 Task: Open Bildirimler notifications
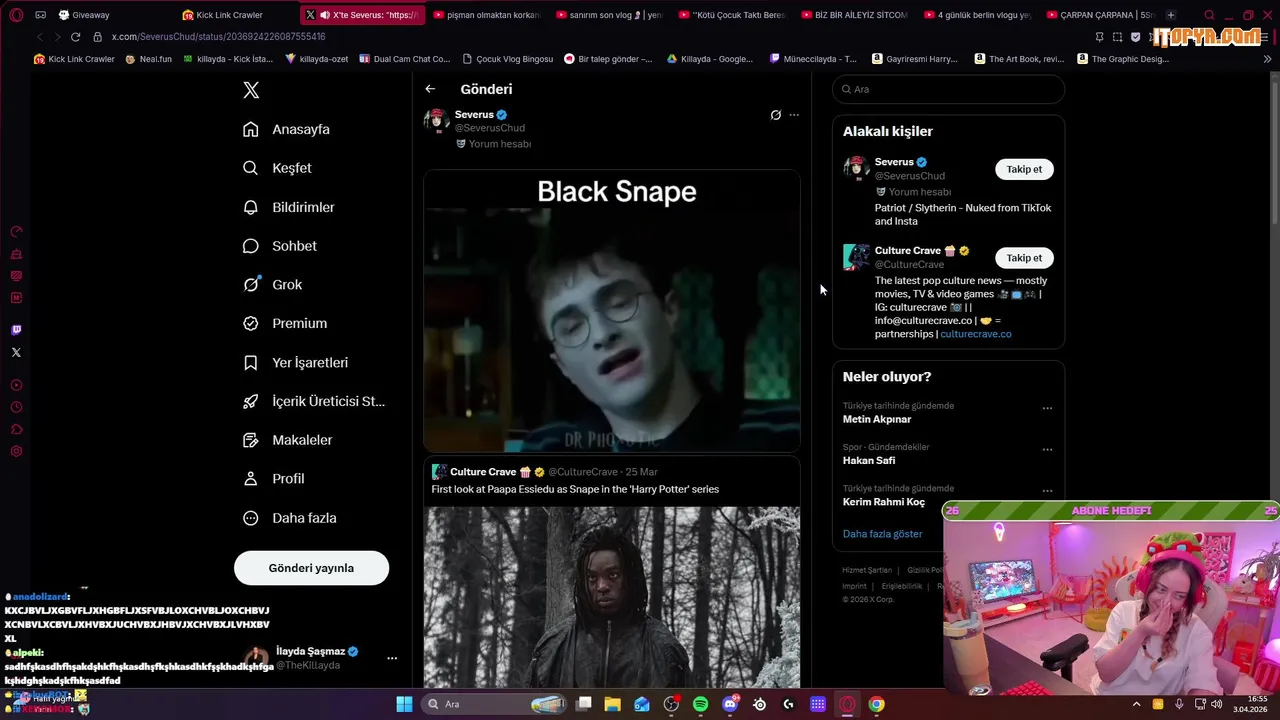point(288,207)
